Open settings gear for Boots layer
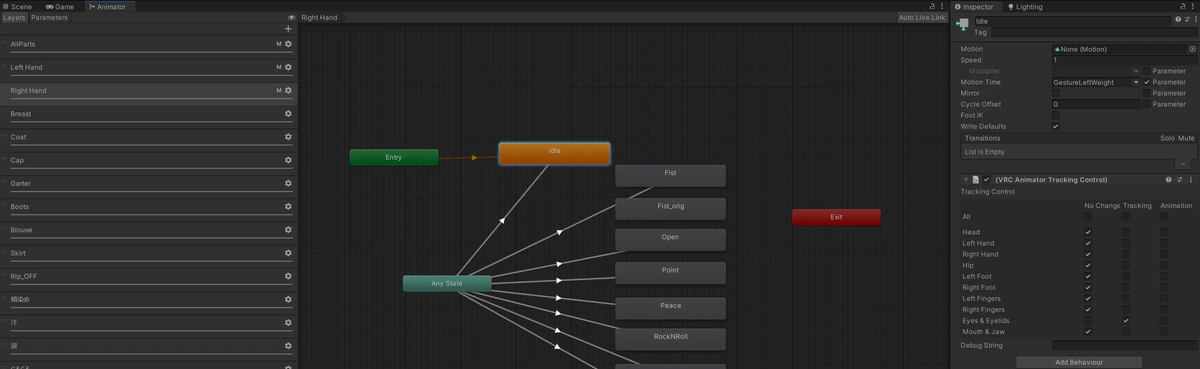The height and width of the screenshot is (369, 1200). [x=289, y=207]
